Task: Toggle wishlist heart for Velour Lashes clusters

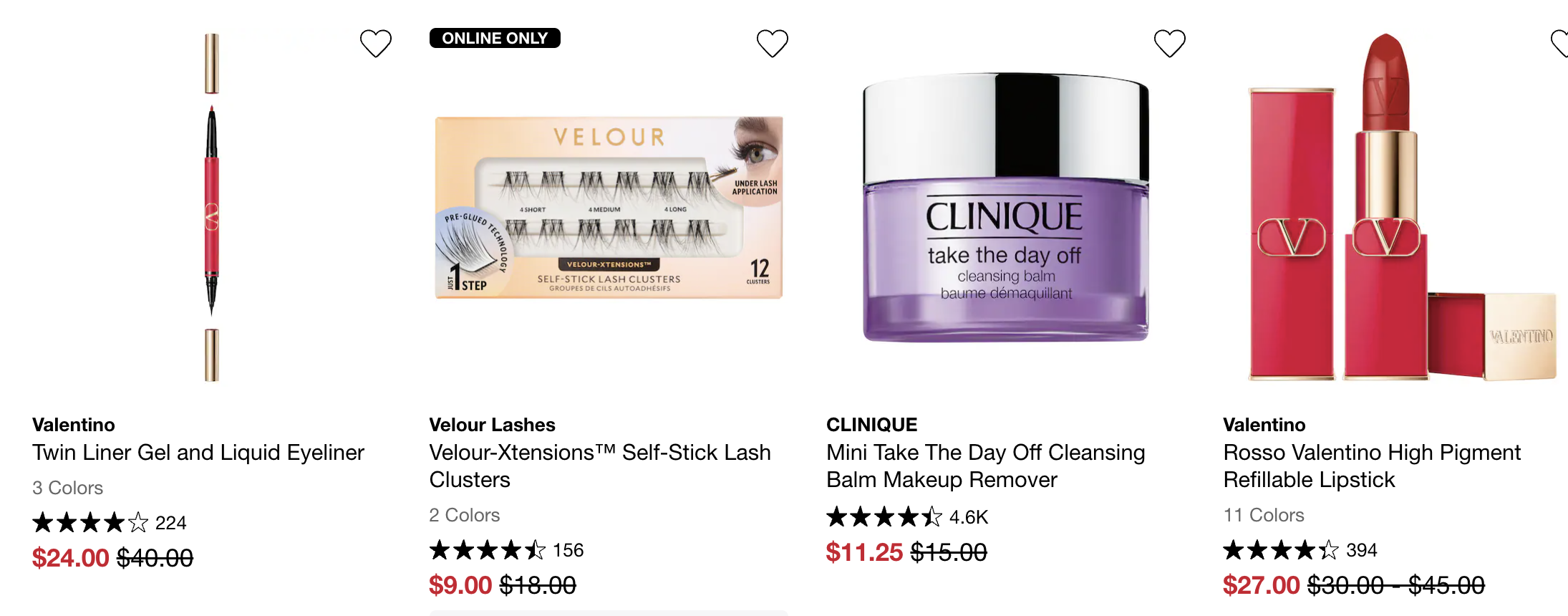Action: pyautogui.click(x=773, y=44)
